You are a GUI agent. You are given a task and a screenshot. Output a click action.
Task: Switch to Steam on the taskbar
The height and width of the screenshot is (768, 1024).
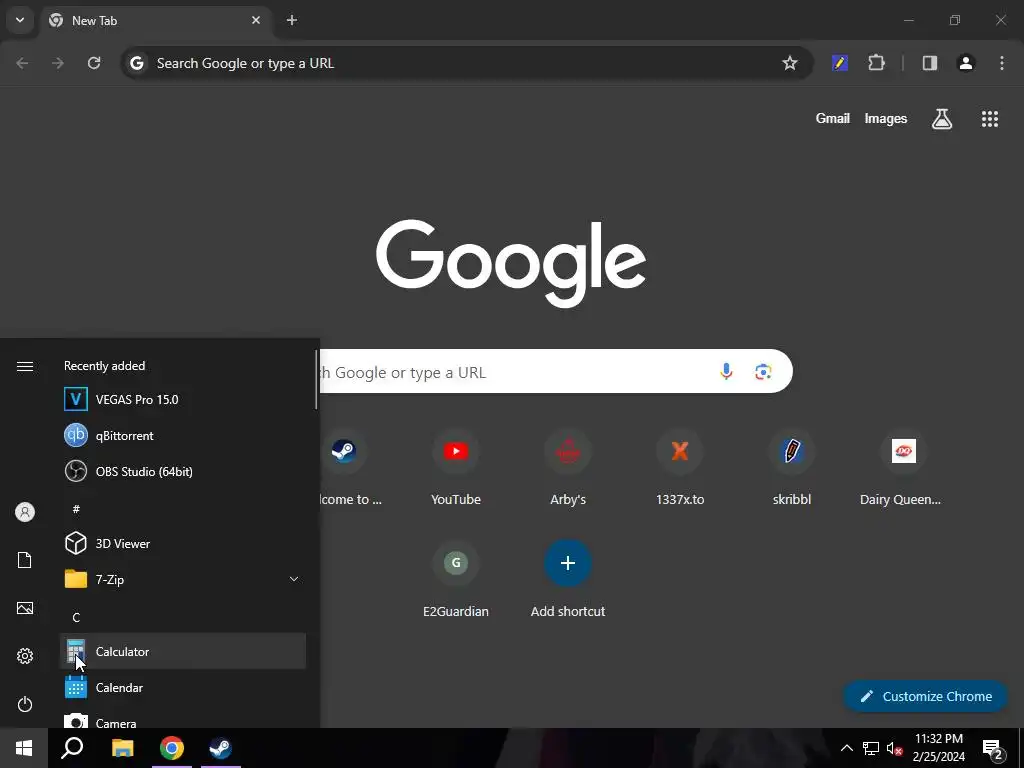(221, 748)
